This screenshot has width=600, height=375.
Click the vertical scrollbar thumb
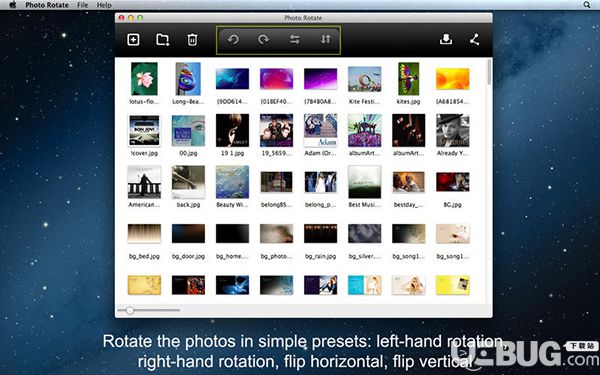point(489,72)
